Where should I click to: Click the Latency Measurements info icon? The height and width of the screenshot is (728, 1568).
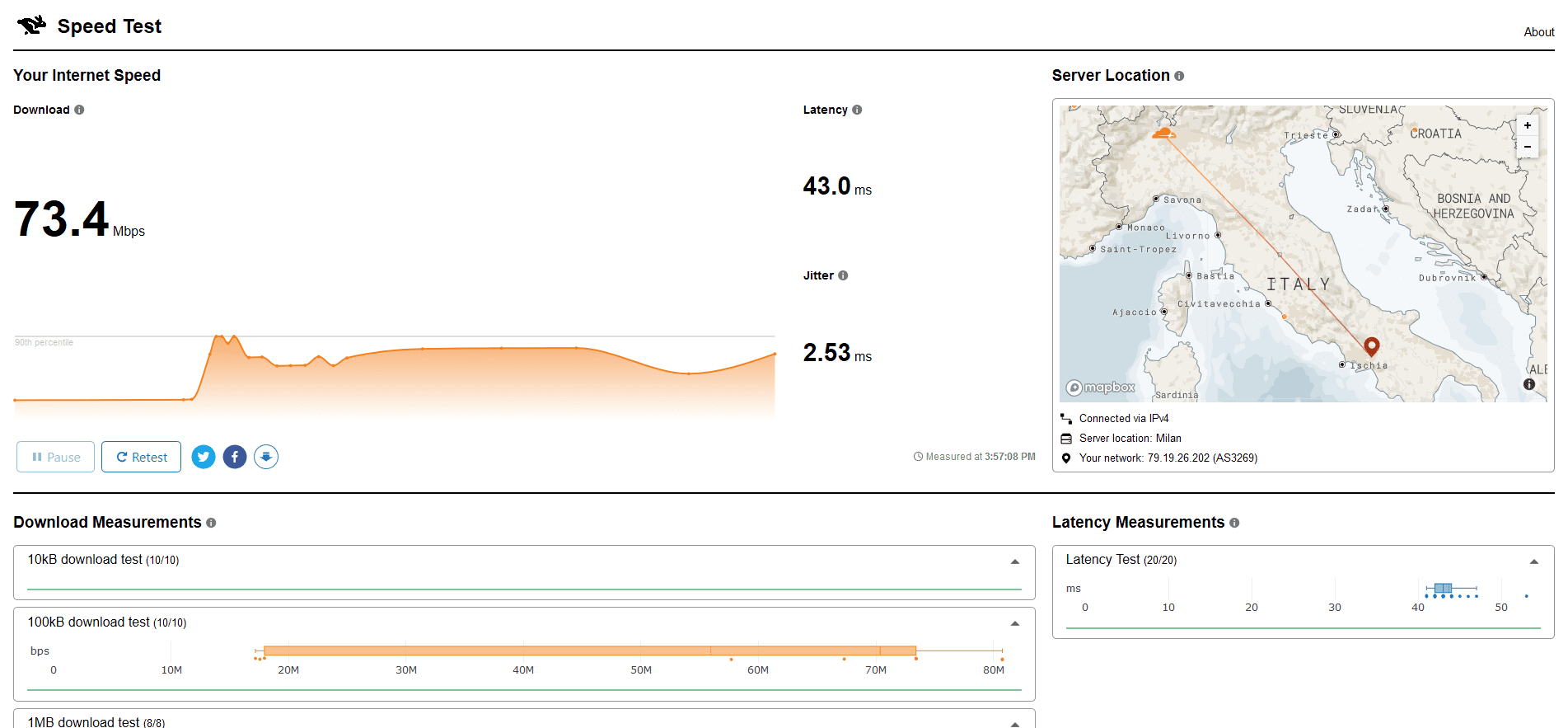point(1234,523)
